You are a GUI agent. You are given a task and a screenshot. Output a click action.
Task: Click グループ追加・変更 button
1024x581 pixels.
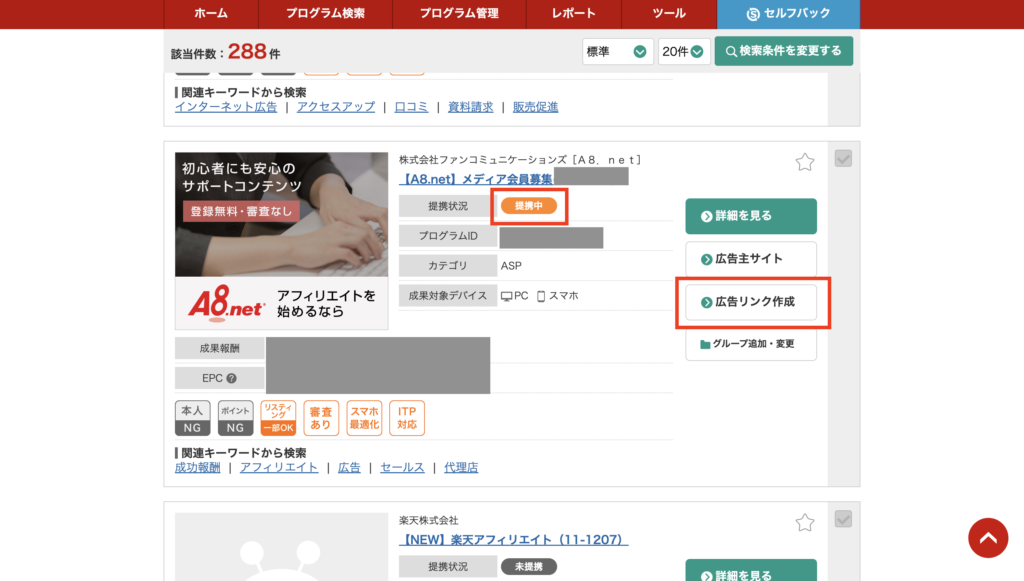(751, 344)
